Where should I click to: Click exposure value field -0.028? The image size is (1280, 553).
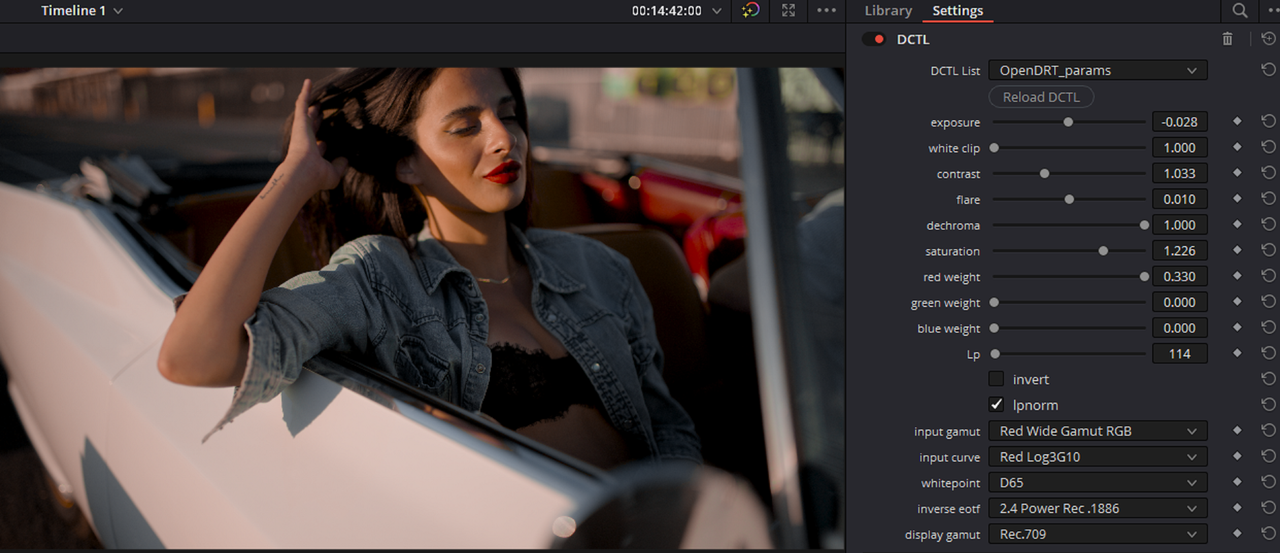coord(1180,122)
